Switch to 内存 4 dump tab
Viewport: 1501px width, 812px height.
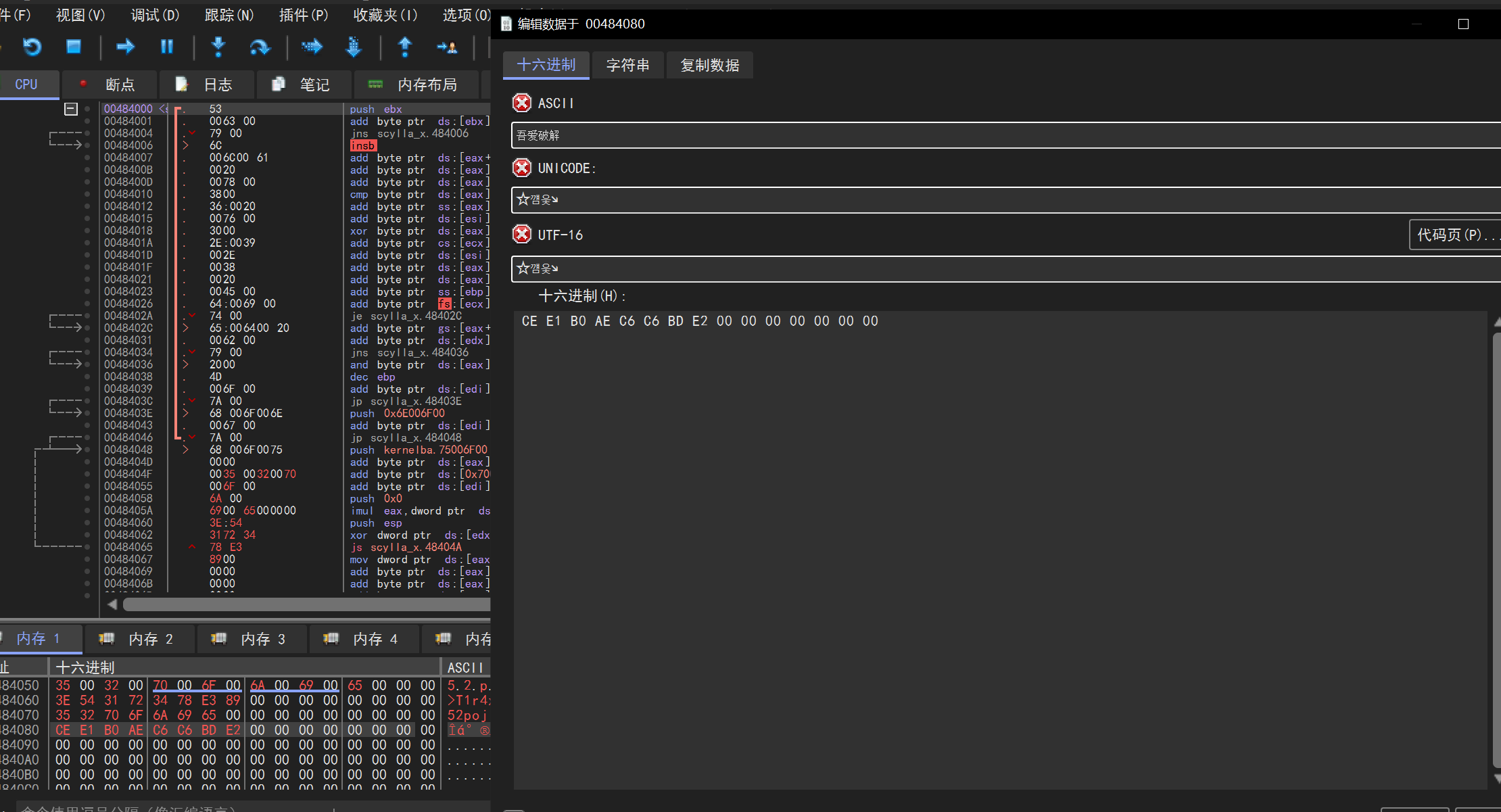point(364,639)
